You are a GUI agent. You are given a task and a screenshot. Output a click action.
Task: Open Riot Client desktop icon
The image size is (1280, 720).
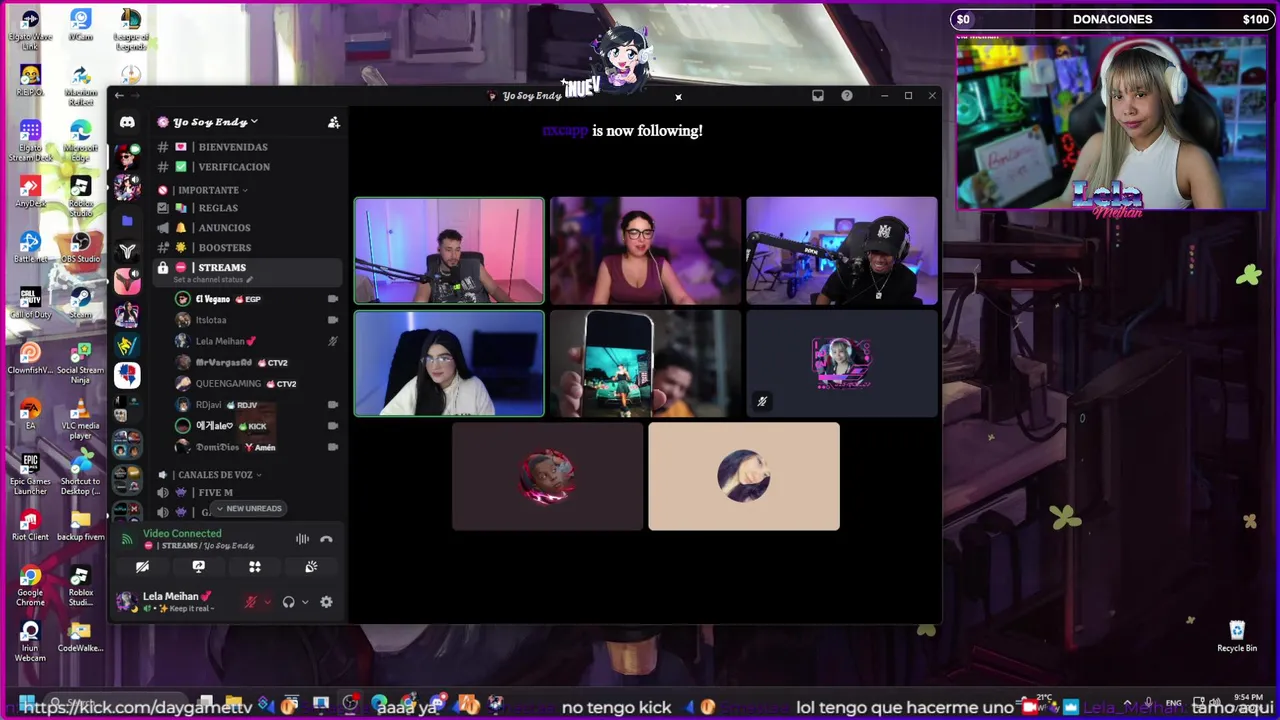click(x=30, y=526)
